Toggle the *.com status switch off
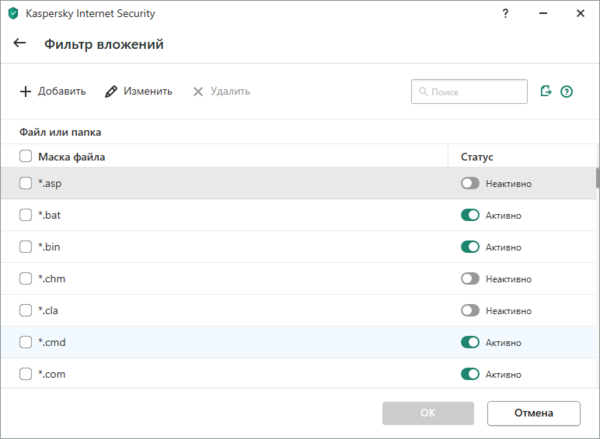The image size is (600, 439). (470, 374)
